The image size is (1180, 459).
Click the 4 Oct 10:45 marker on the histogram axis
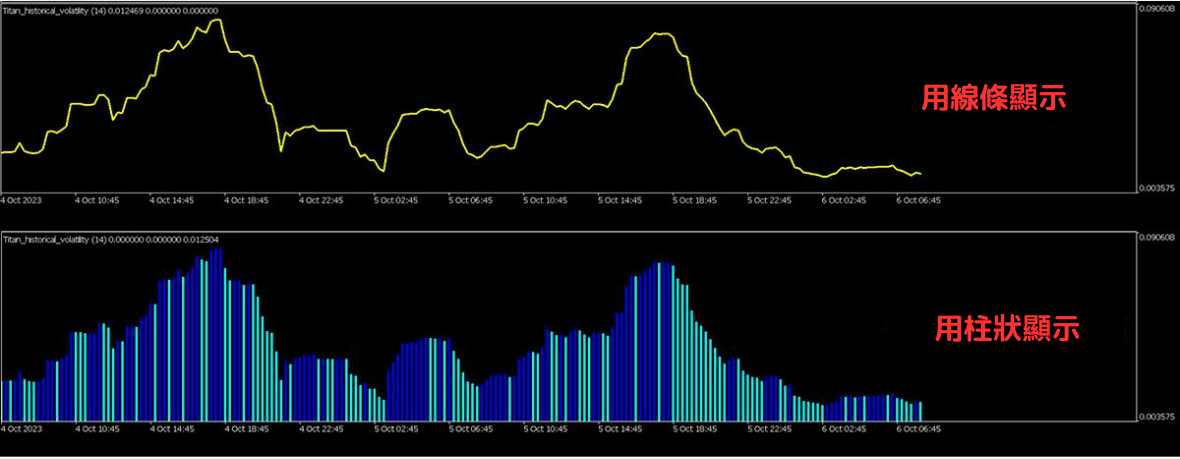coord(97,429)
